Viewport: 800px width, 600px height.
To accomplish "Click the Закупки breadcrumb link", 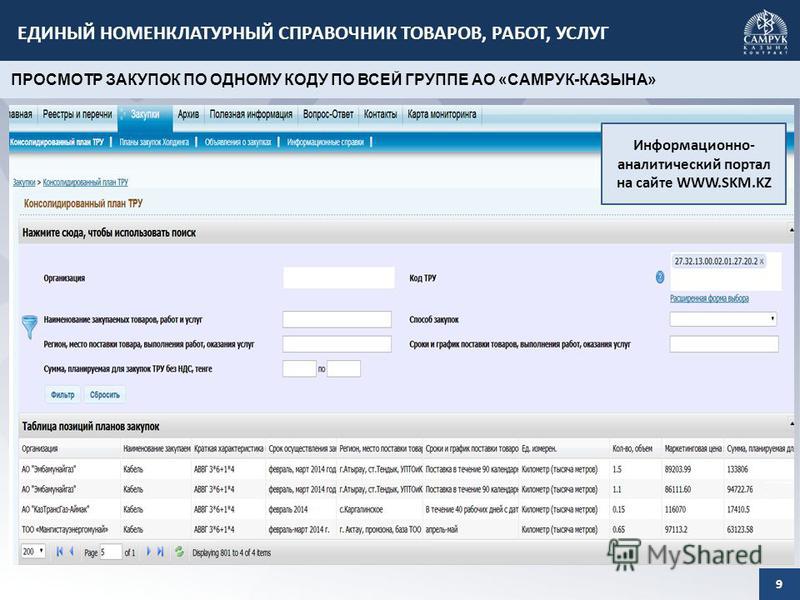I will pos(24,182).
